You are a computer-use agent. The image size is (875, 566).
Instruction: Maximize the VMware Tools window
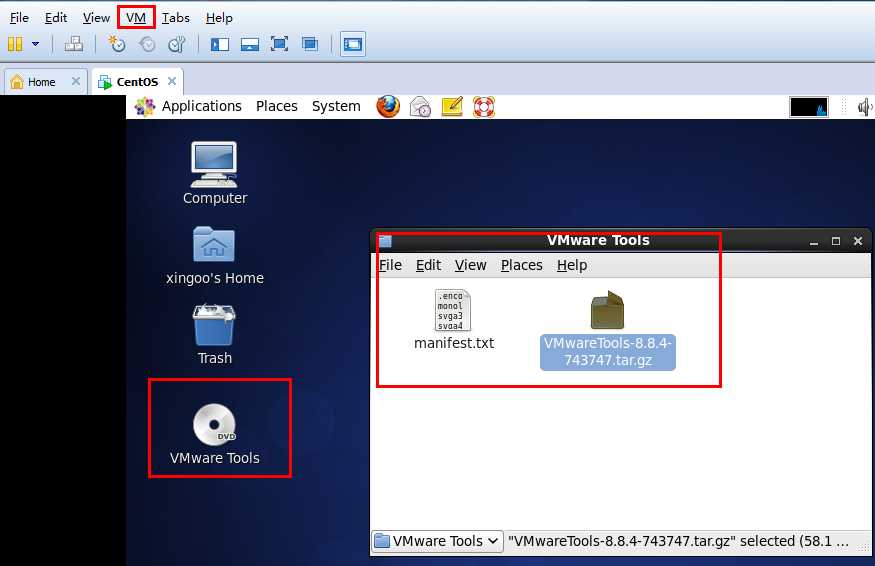[x=835, y=241]
